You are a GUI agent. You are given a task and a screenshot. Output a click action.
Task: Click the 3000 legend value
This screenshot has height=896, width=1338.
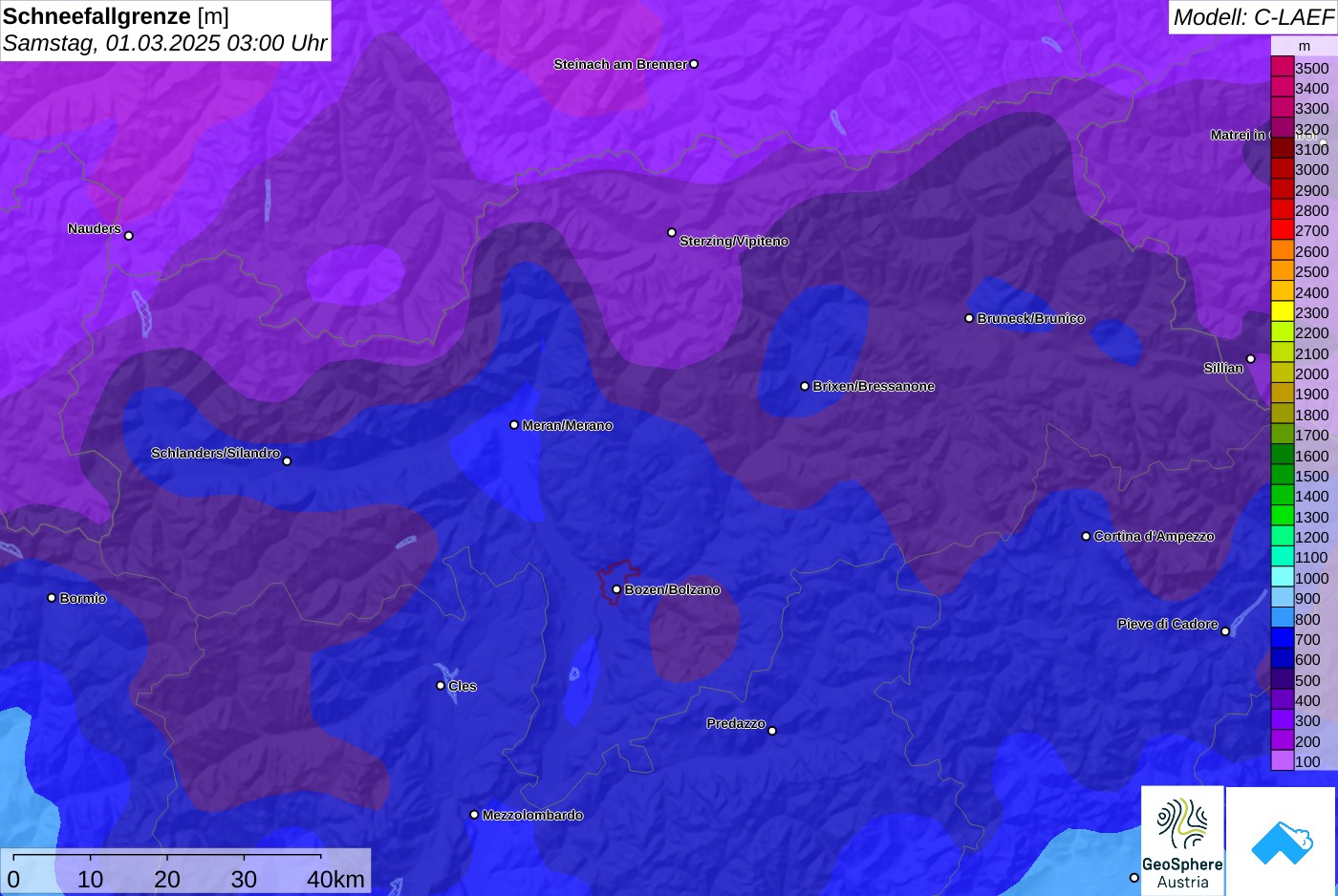coord(1312,170)
